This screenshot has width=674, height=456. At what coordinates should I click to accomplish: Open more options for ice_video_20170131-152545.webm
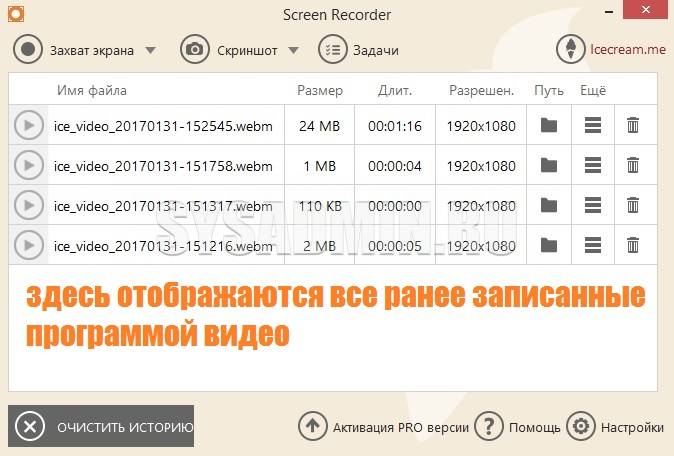pyautogui.click(x=592, y=125)
